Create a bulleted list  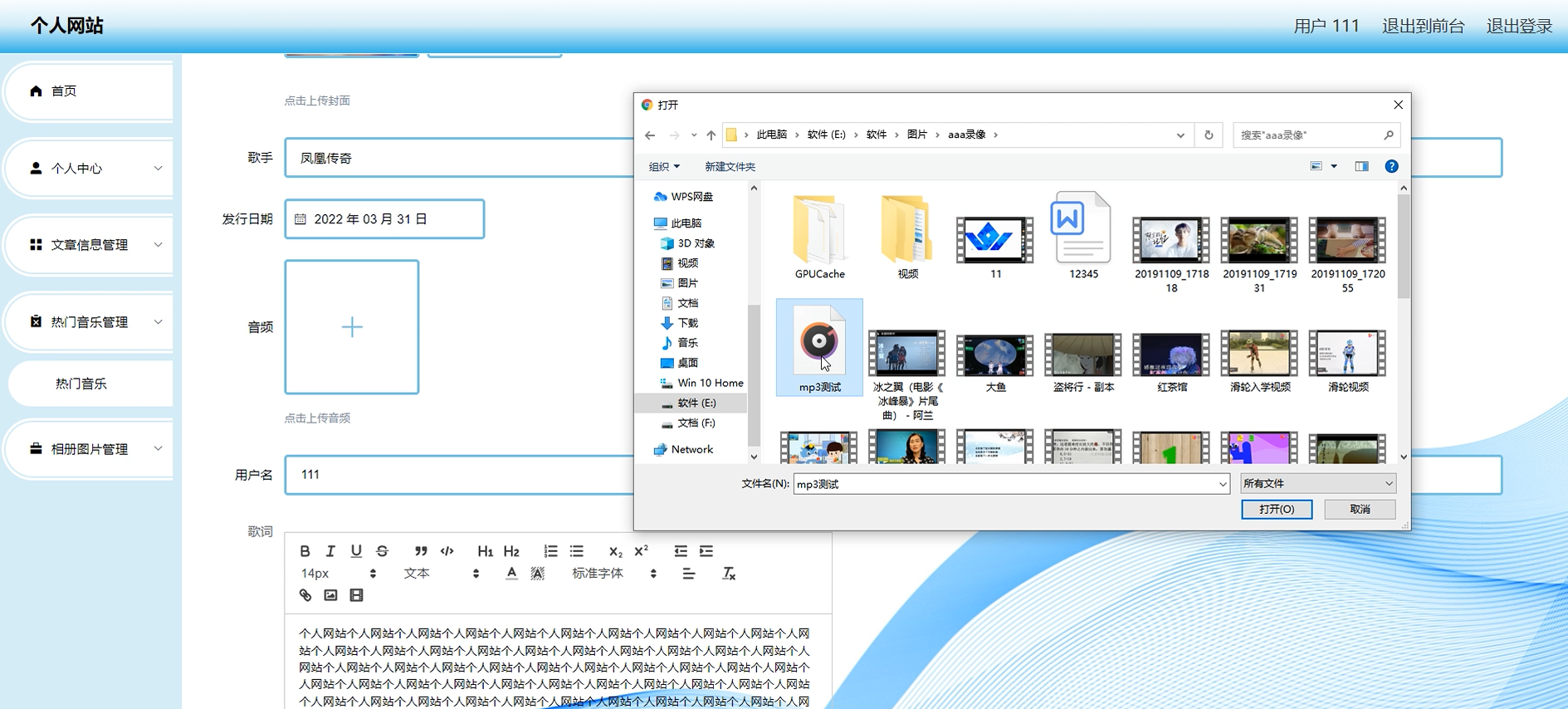(576, 551)
